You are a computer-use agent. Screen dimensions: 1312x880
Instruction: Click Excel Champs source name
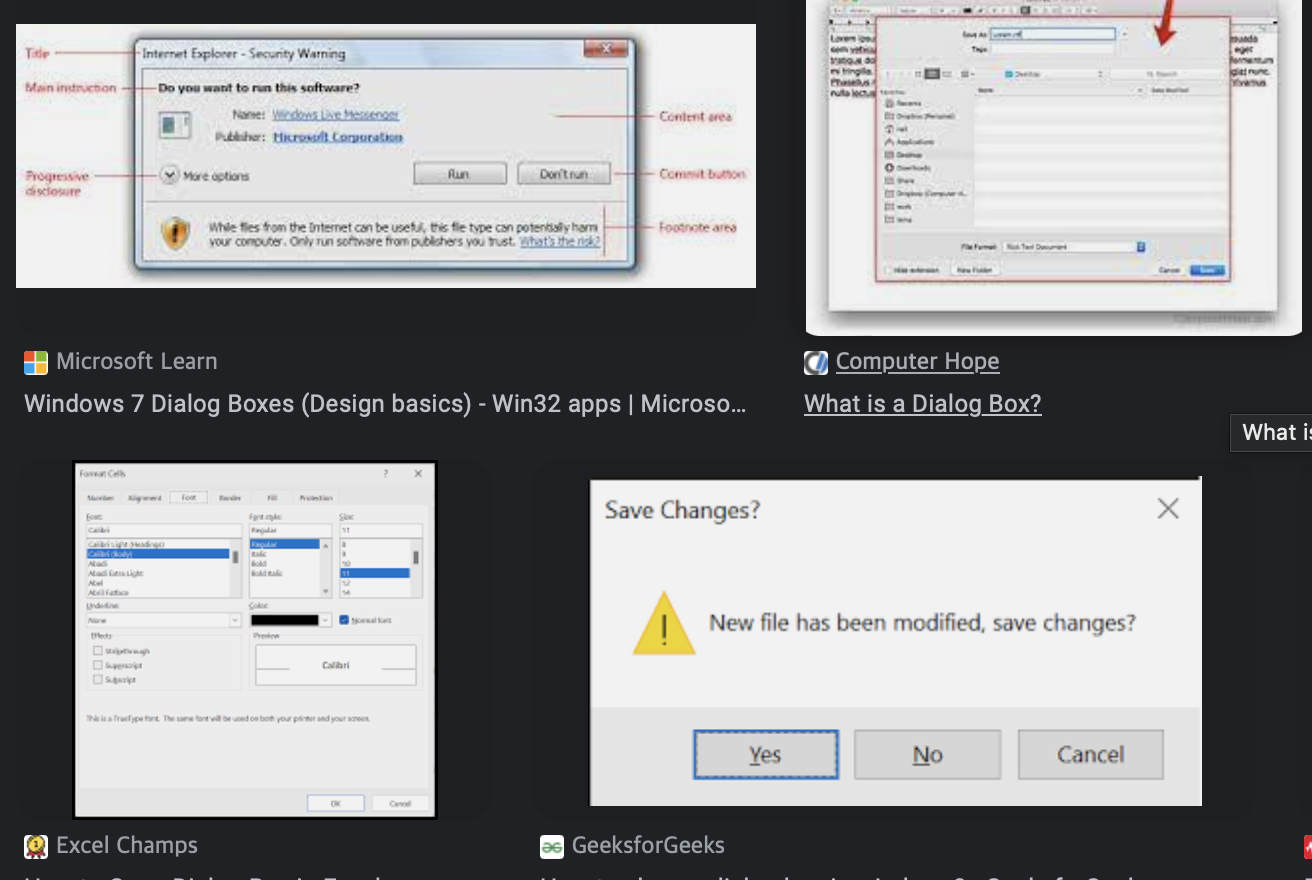[x=127, y=846]
